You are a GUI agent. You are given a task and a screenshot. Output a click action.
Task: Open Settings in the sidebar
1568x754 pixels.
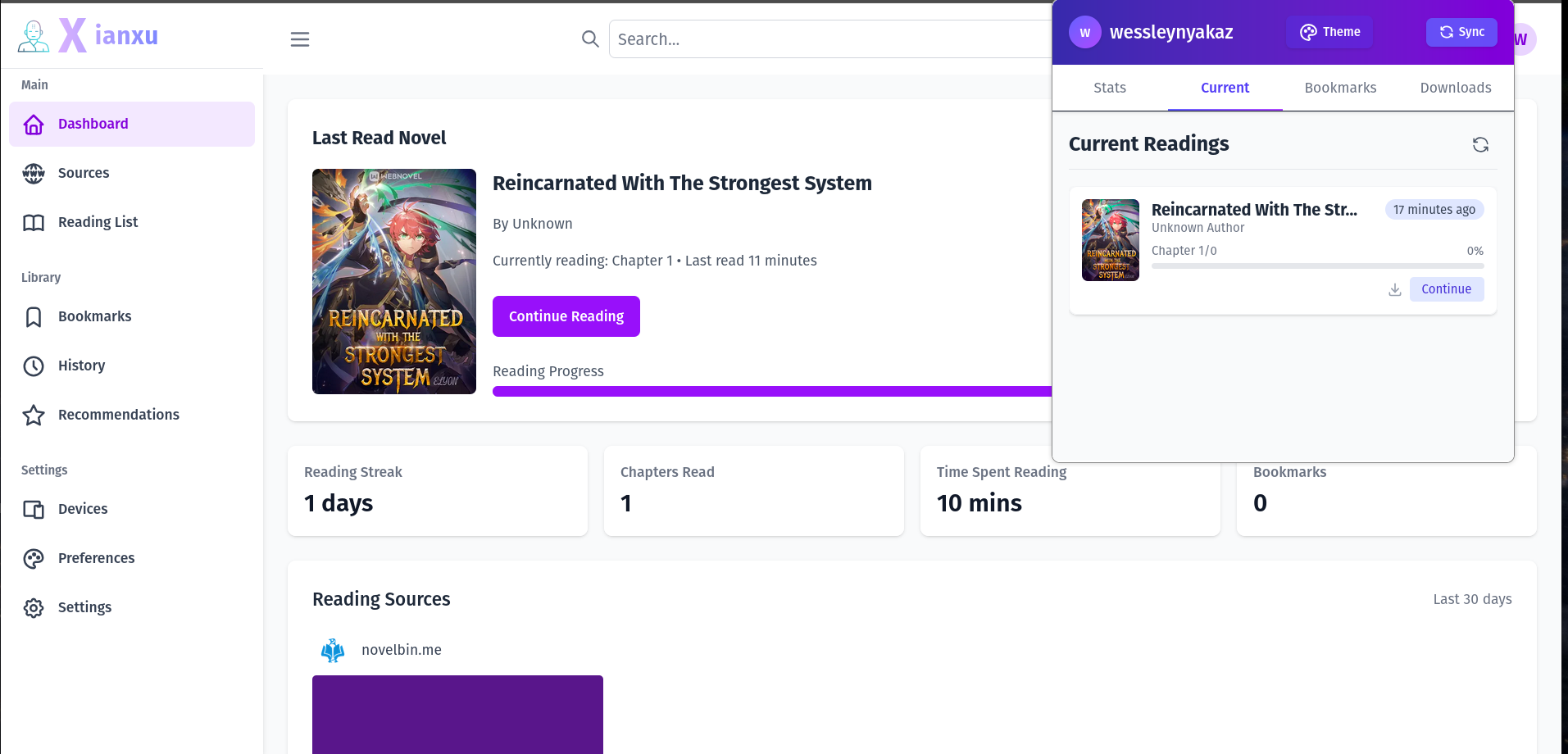(x=132, y=607)
